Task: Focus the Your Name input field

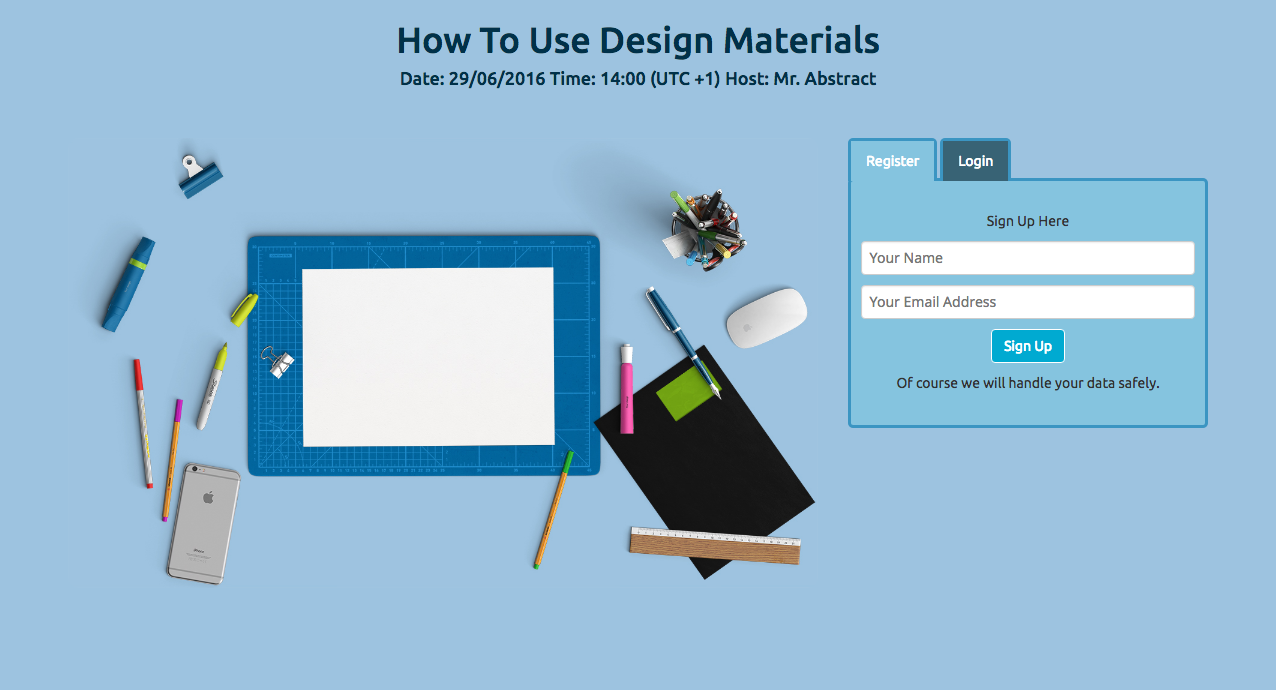Action: [1027, 258]
